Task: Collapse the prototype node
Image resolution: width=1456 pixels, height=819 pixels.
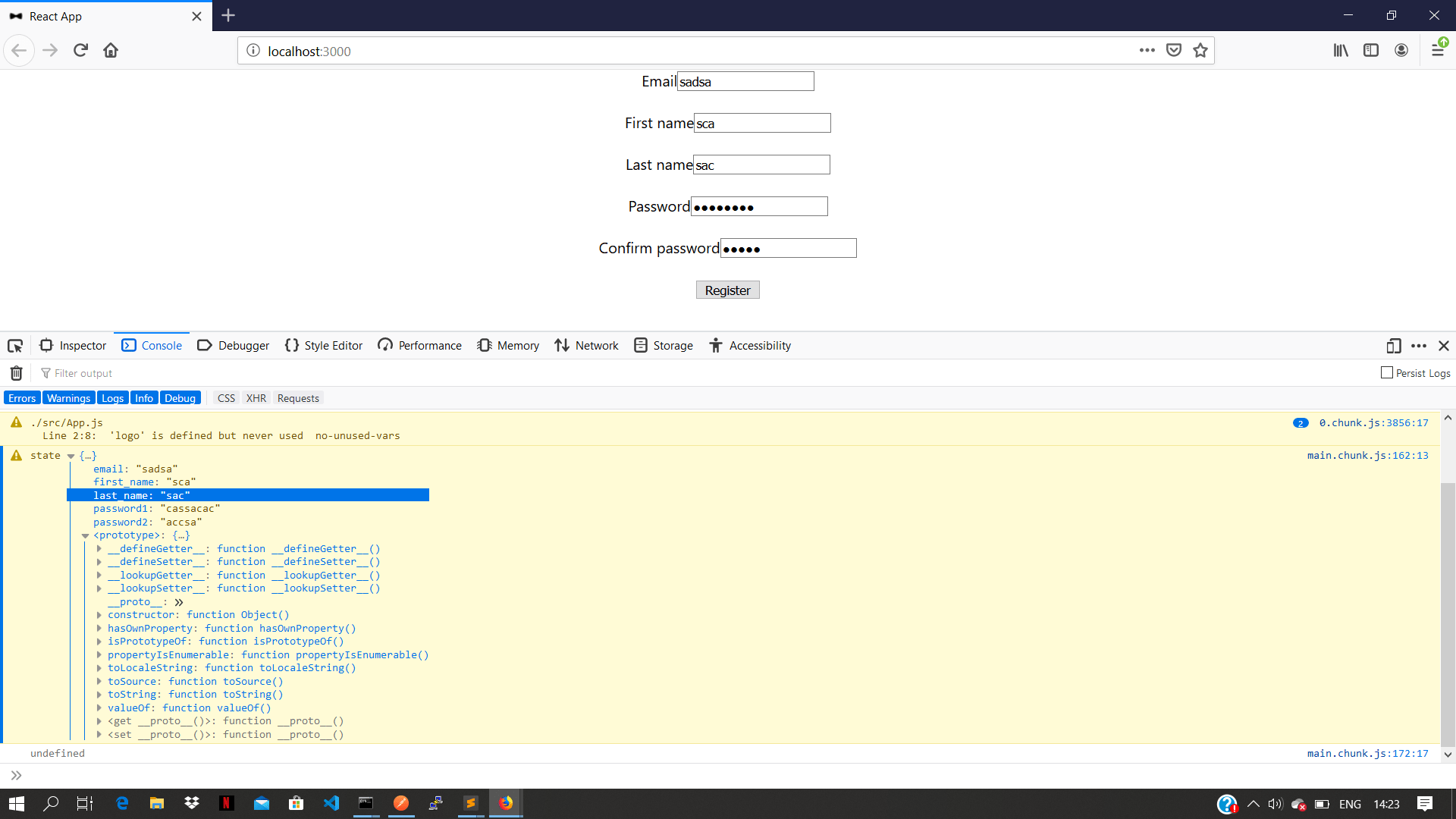Action: [x=86, y=536]
